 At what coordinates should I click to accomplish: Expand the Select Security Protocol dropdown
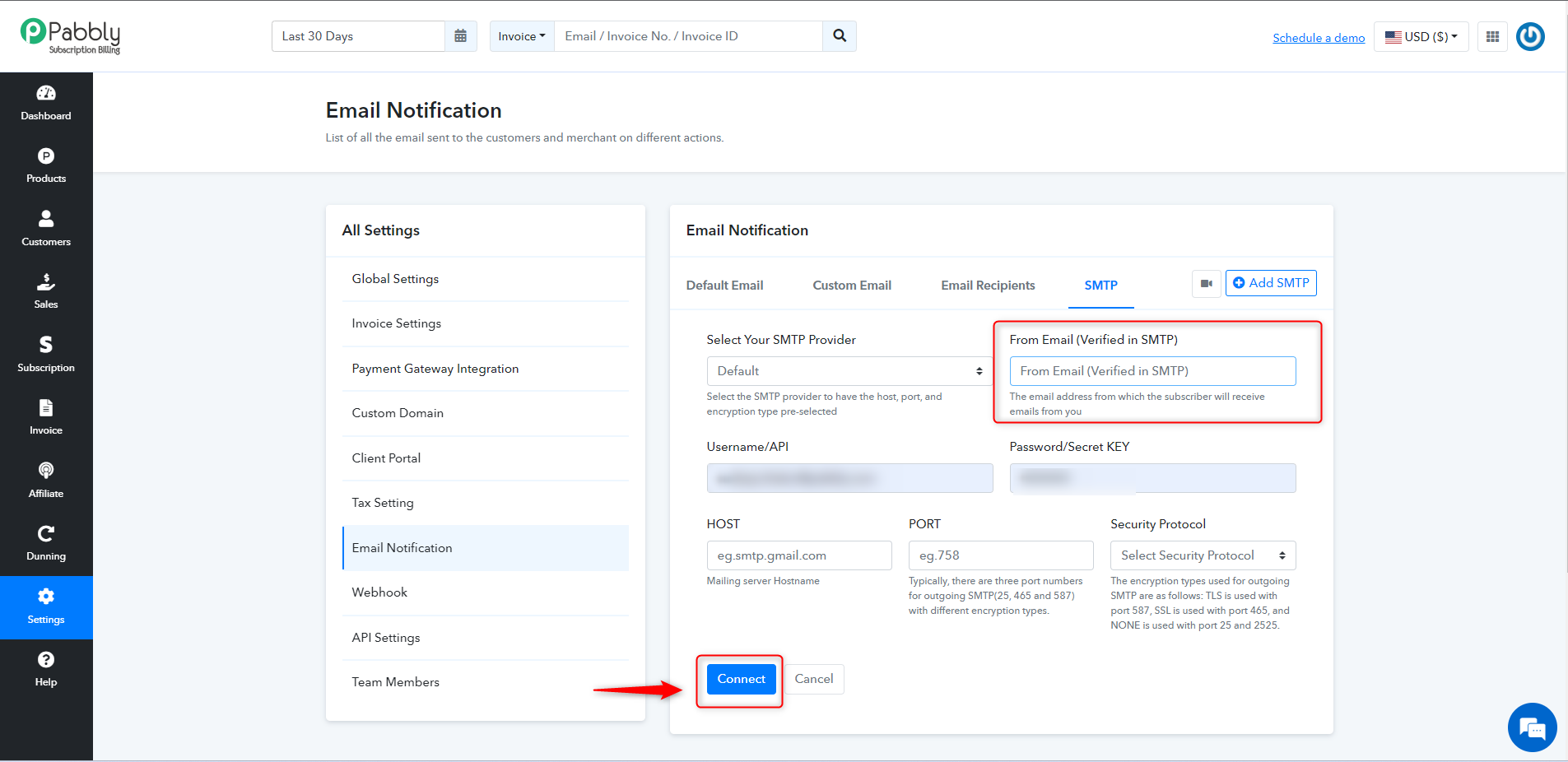(x=1203, y=555)
